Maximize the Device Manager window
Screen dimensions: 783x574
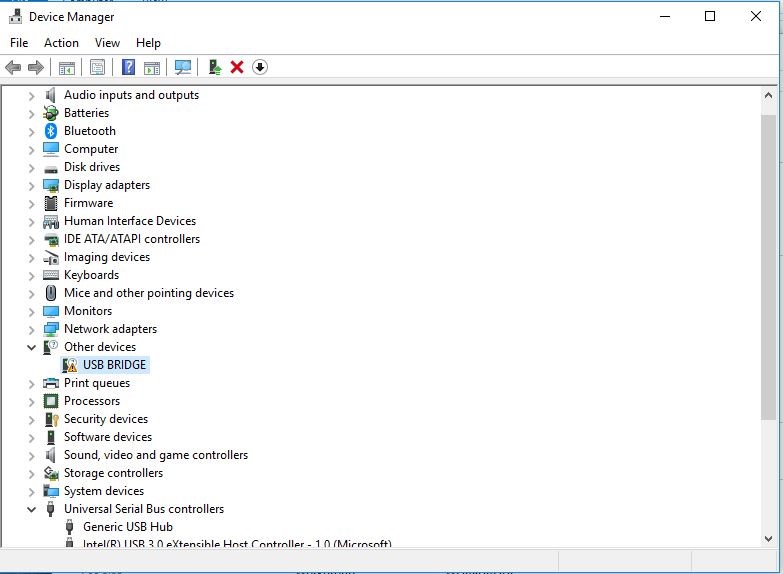[710, 16]
